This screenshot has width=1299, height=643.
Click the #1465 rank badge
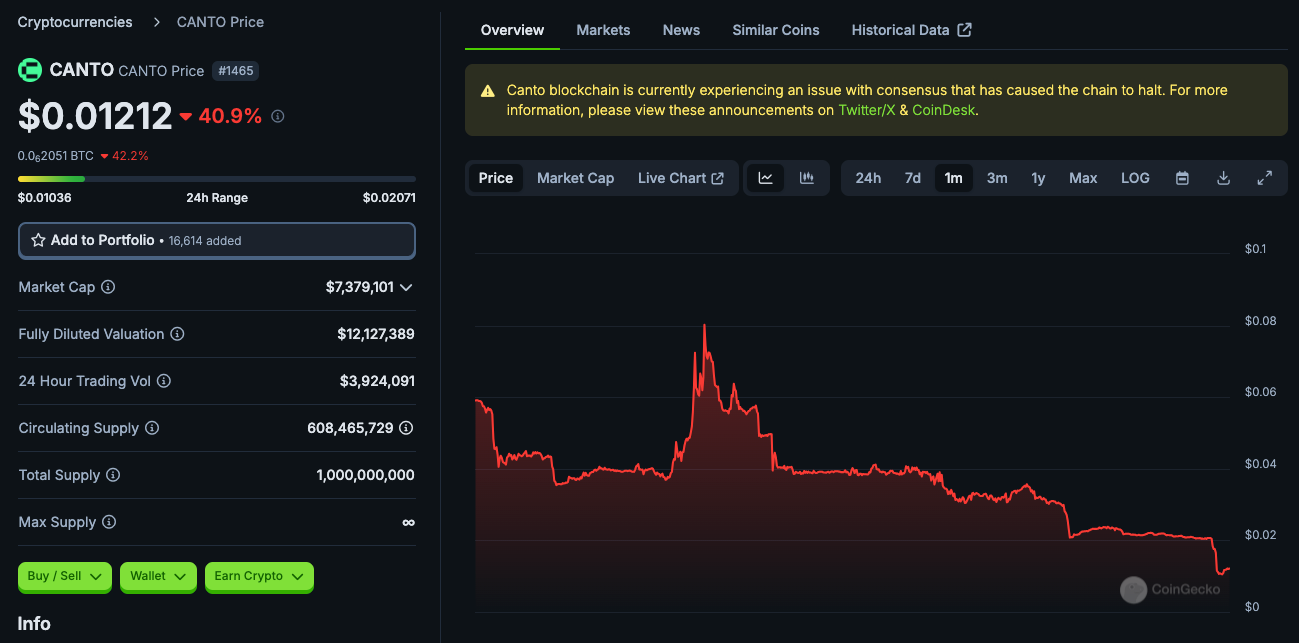(235, 71)
